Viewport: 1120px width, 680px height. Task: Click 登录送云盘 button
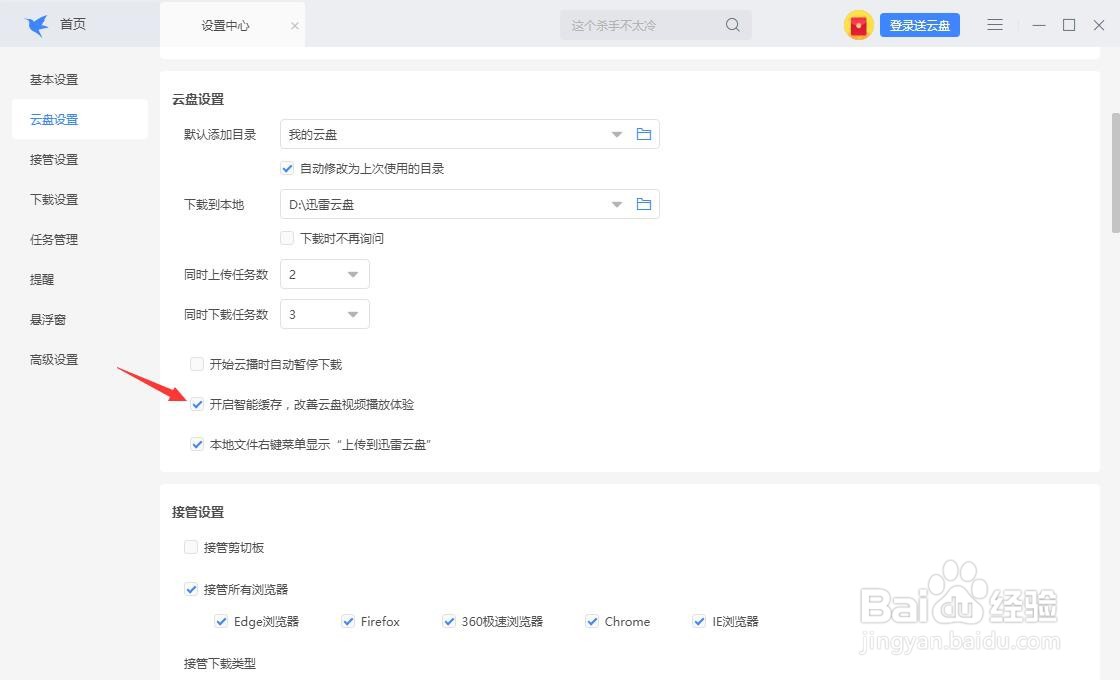click(x=919, y=25)
